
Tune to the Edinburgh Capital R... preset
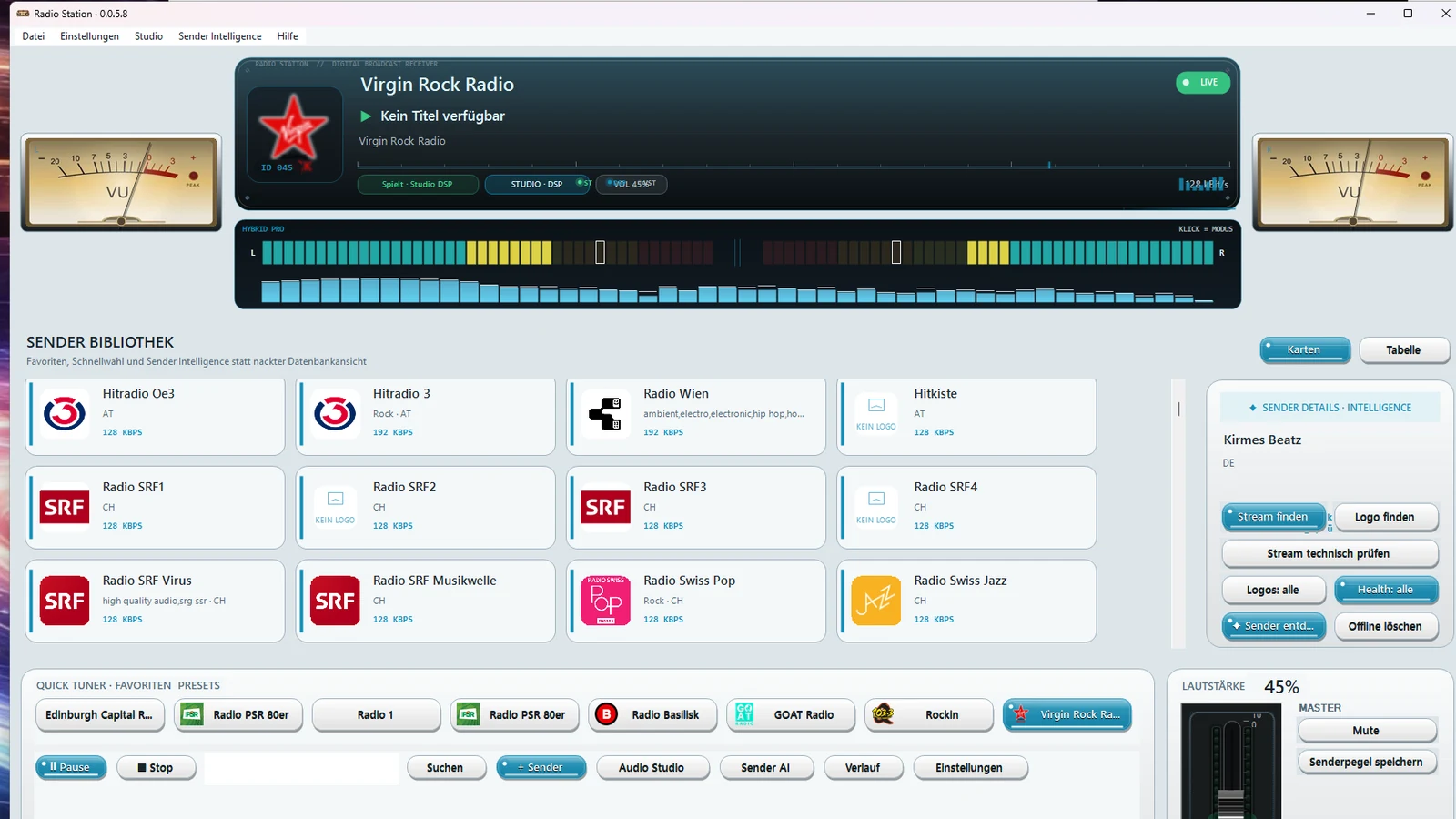point(100,715)
